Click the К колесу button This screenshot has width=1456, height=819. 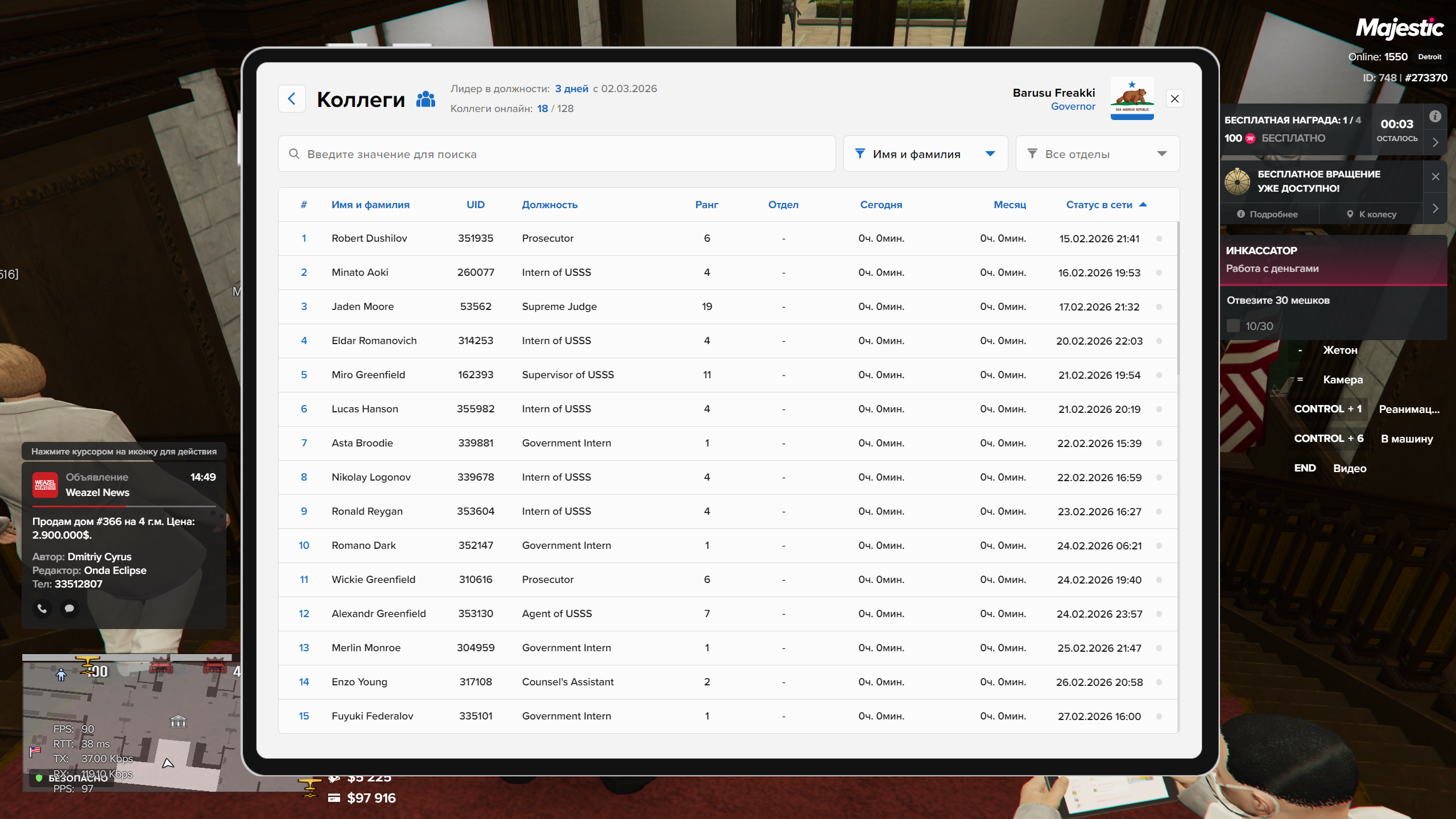[x=1371, y=214]
